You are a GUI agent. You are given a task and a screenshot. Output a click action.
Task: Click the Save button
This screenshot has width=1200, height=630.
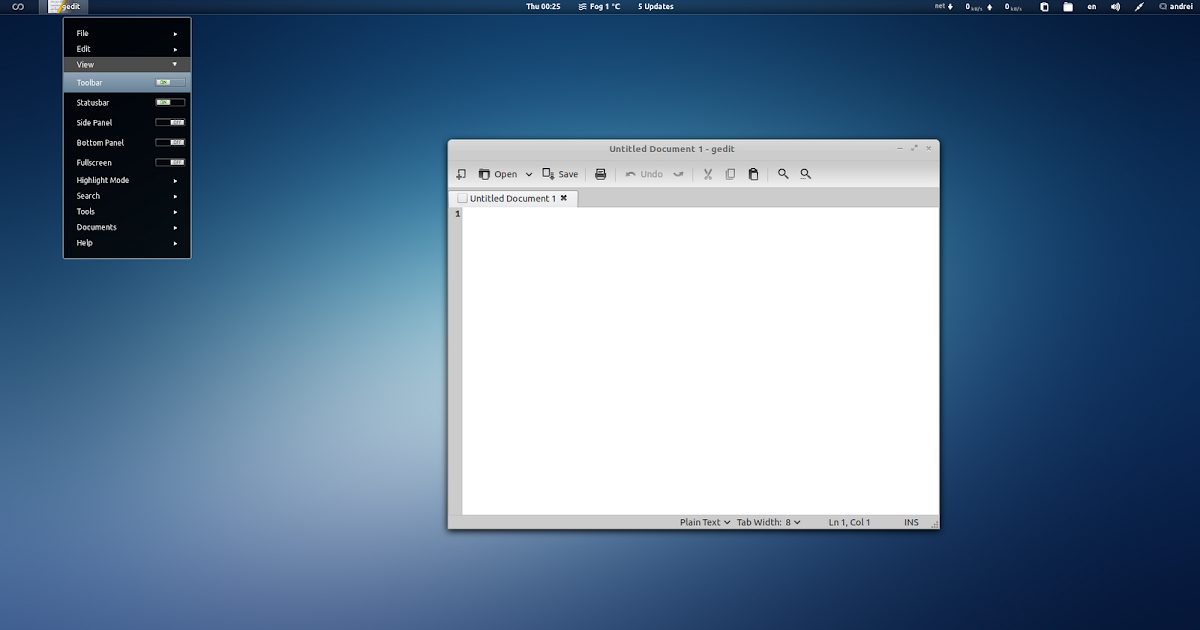(560, 174)
